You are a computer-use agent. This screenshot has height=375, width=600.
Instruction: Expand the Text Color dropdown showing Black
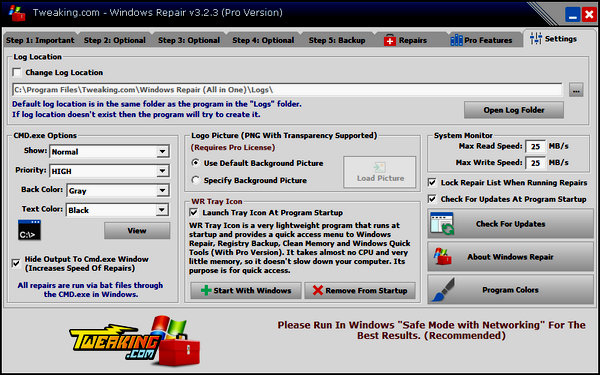(162, 210)
